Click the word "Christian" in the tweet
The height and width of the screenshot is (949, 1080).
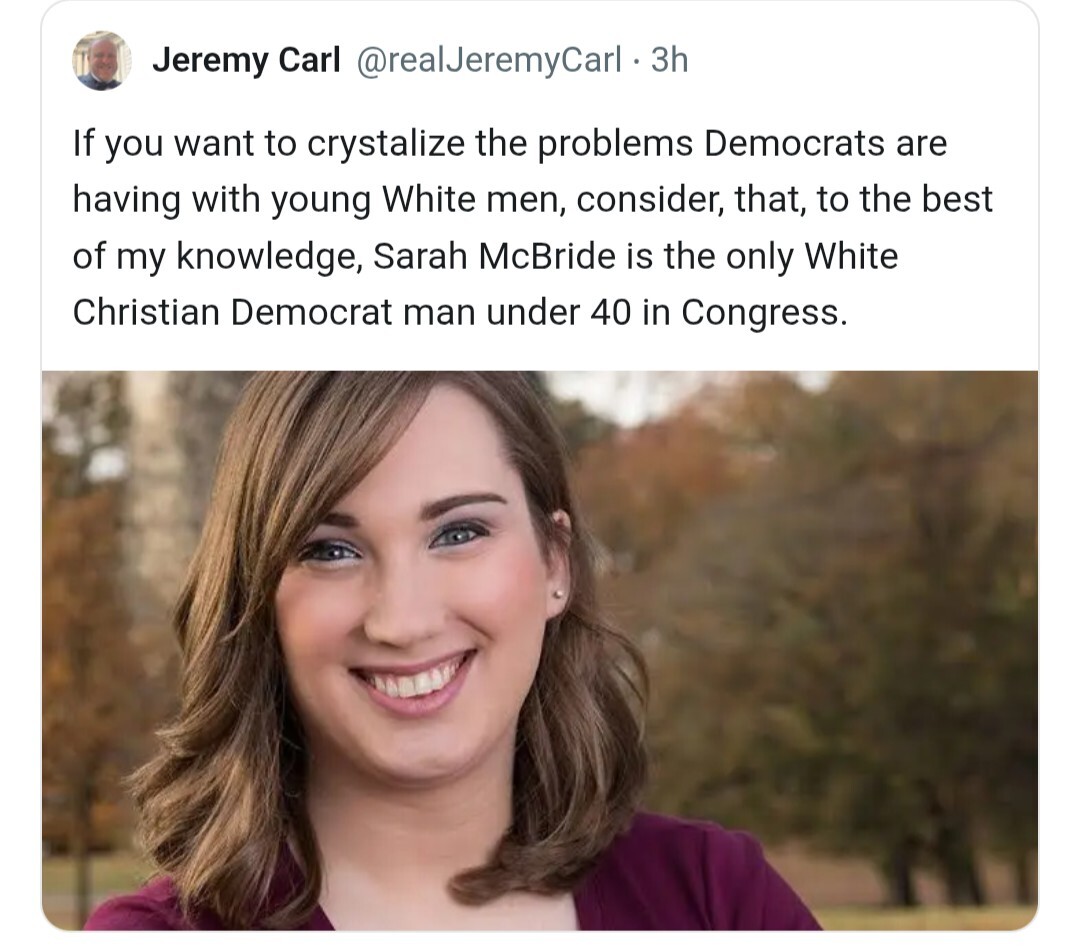coord(146,313)
